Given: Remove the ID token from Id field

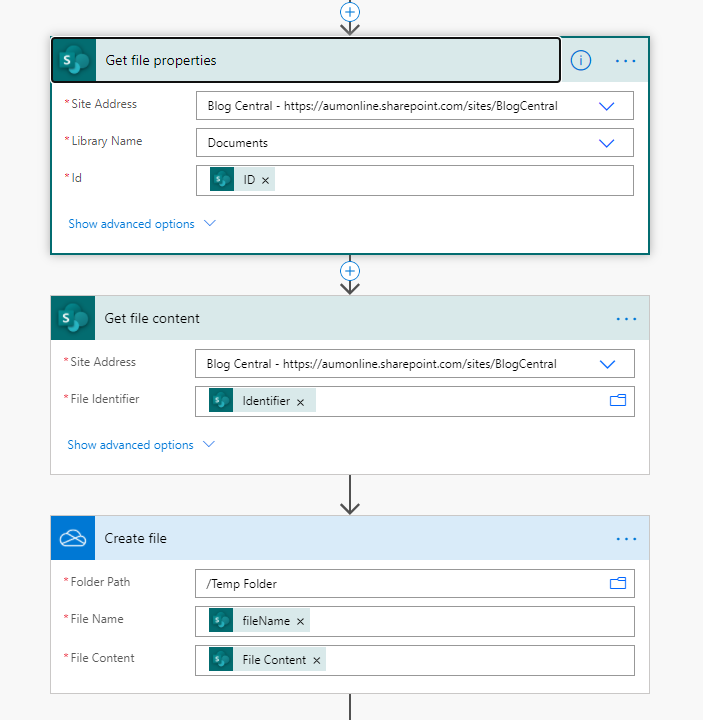Looking at the screenshot, I should pos(265,180).
